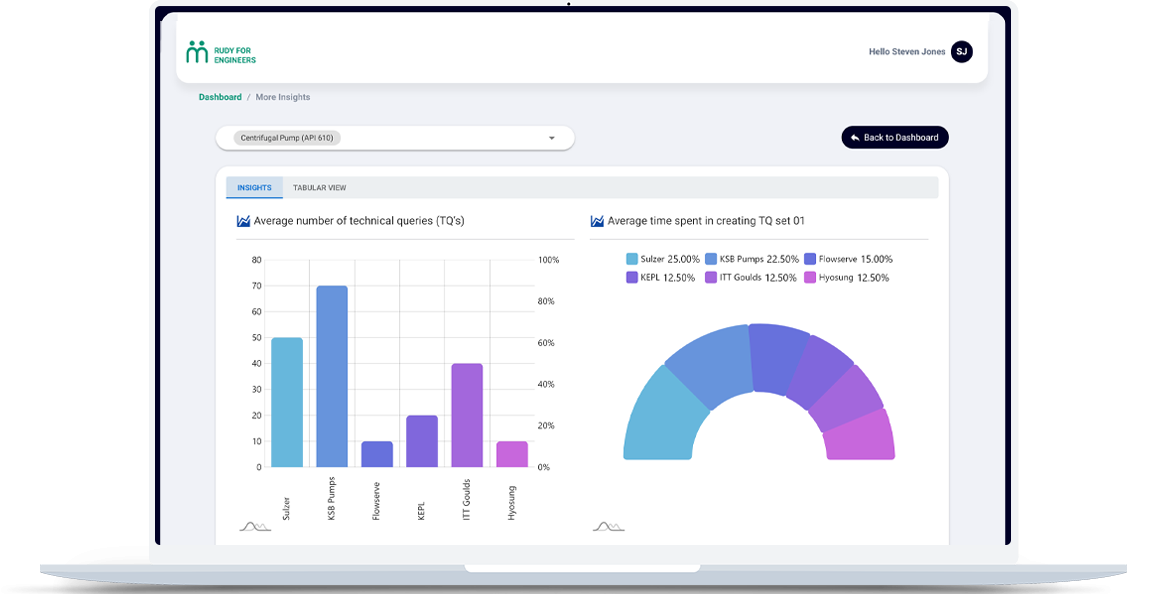Open the SJ avatar icon
Viewport: 1175px width, 594px height.
[961, 50]
